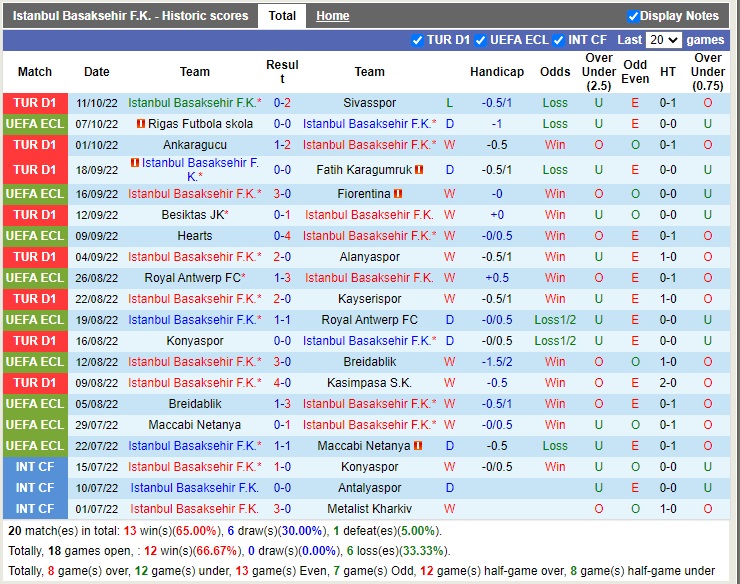Open Royal Antwerp FC link on 26/08/22
The height and width of the screenshot is (584, 740).
coord(193,278)
